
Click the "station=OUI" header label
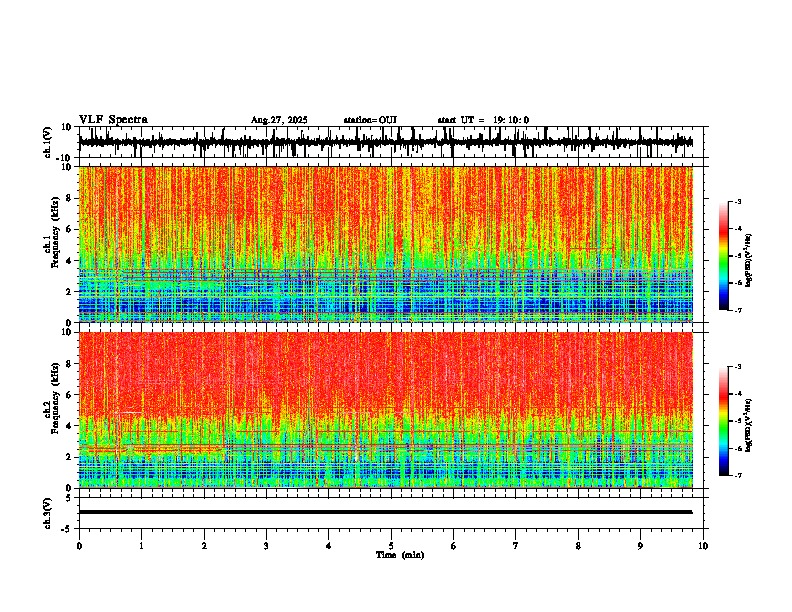(x=370, y=120)
